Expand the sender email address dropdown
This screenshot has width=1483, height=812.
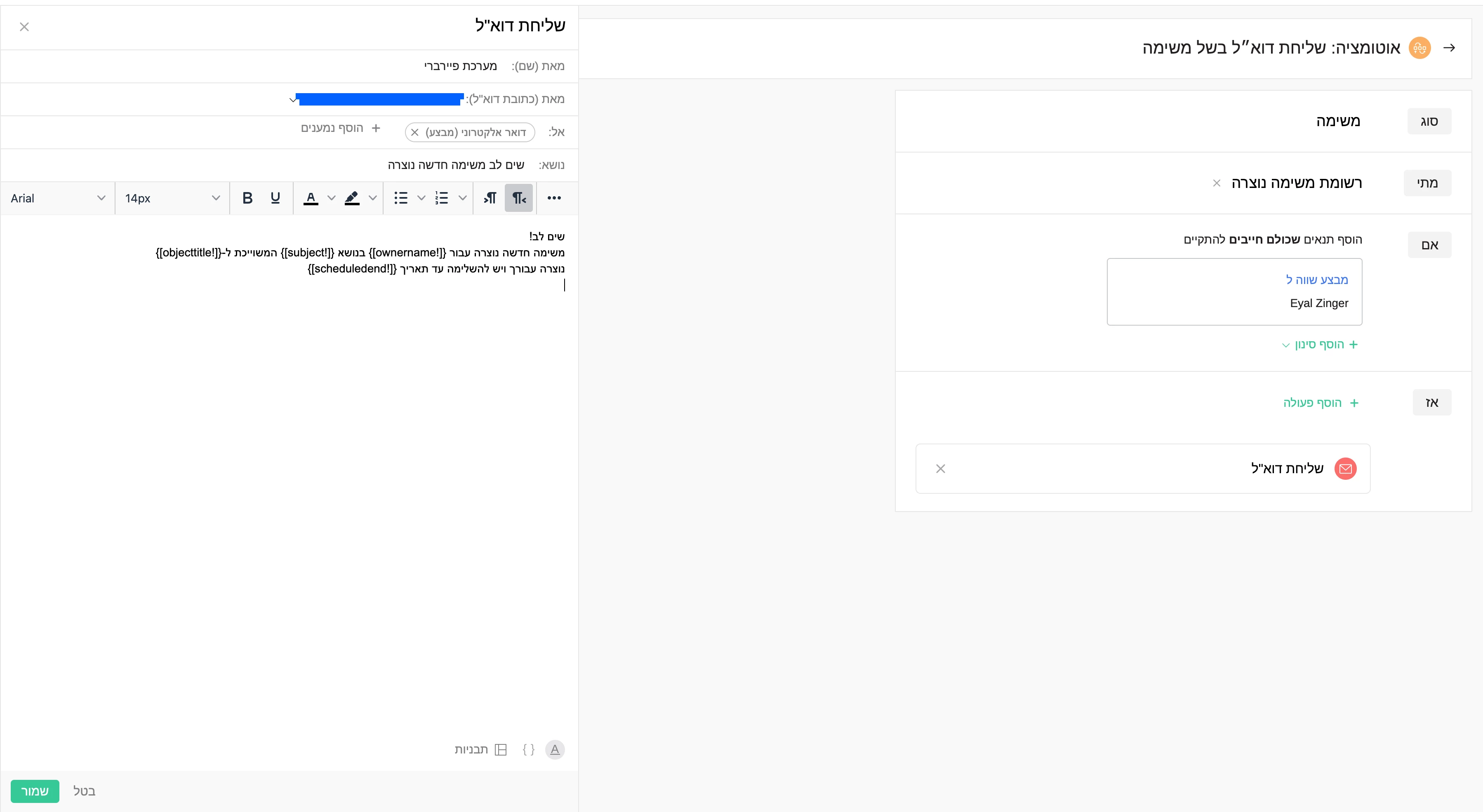click(x=293, y=100)
